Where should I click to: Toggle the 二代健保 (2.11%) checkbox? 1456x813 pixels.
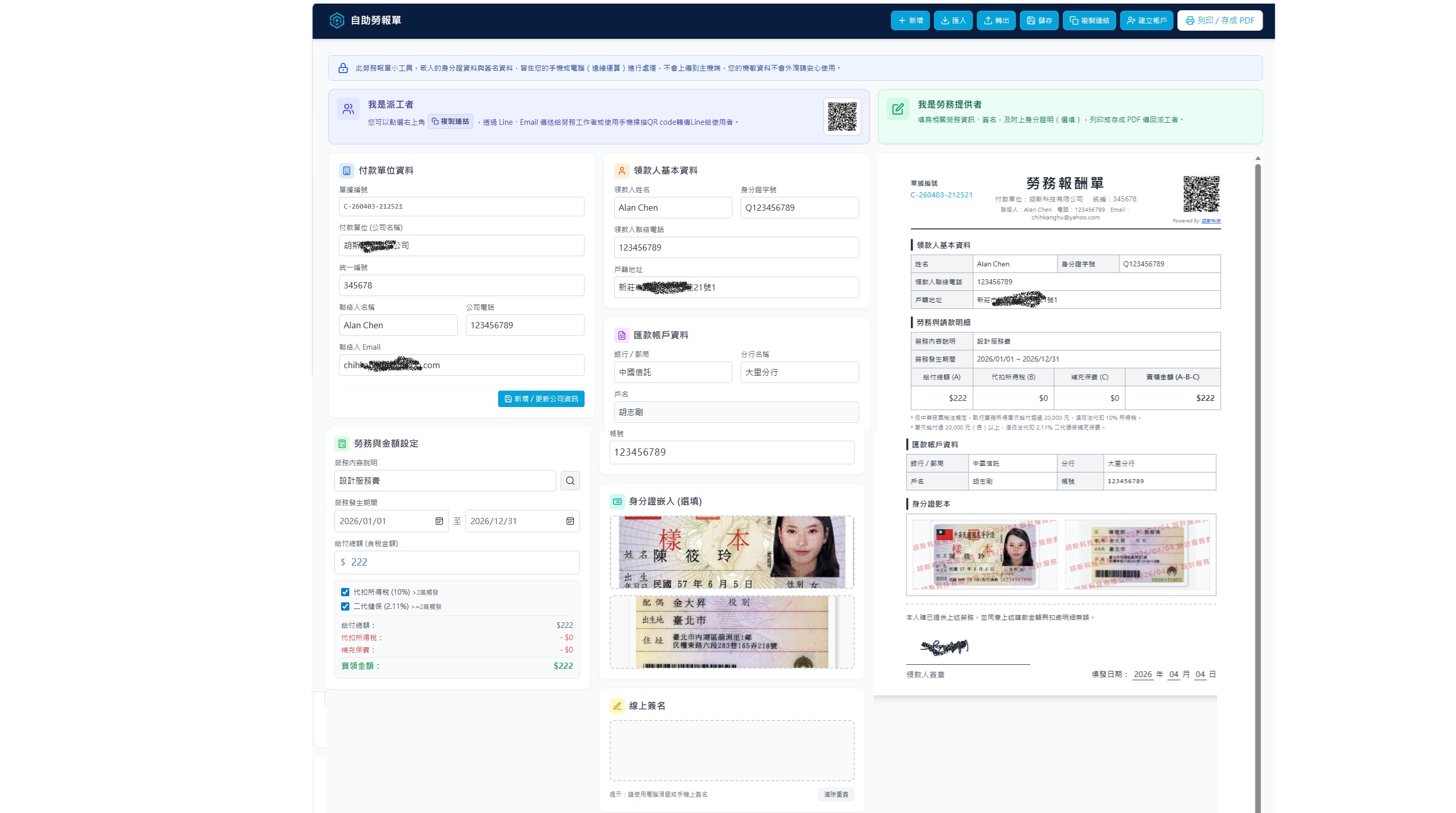pyautogui.click(x=345, y=606)
